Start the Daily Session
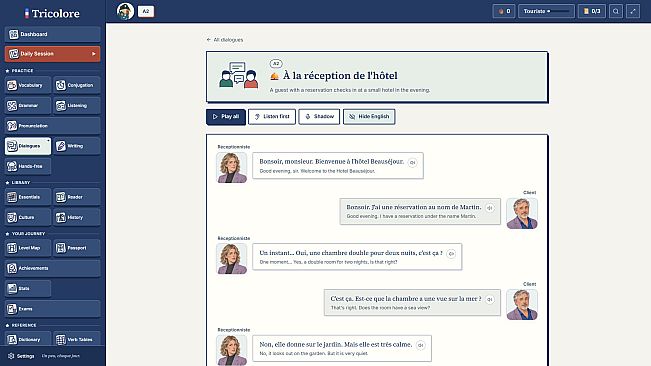651x366 pixels. click(x=52, y=54)
